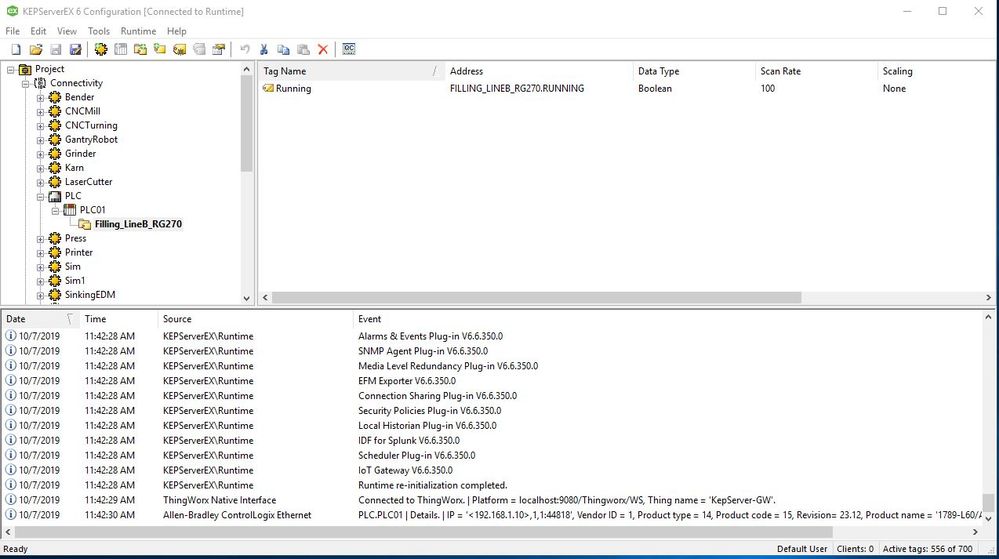The width and height of the screenshot is (999, 559).
Task: Select the 'IoT Gateway V6.6.350.0' event row
Action: pyautogui.click(x=491, y=470)
